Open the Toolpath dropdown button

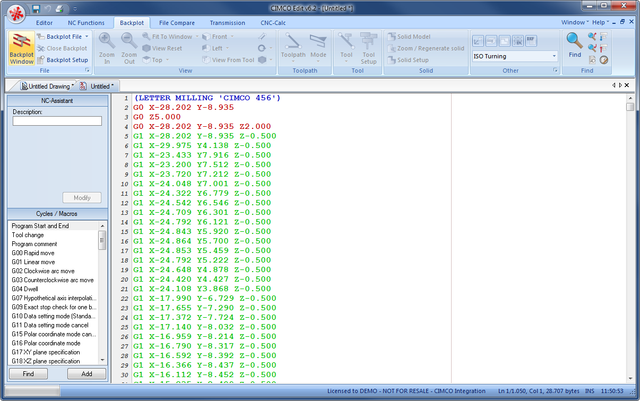(293, 48)
